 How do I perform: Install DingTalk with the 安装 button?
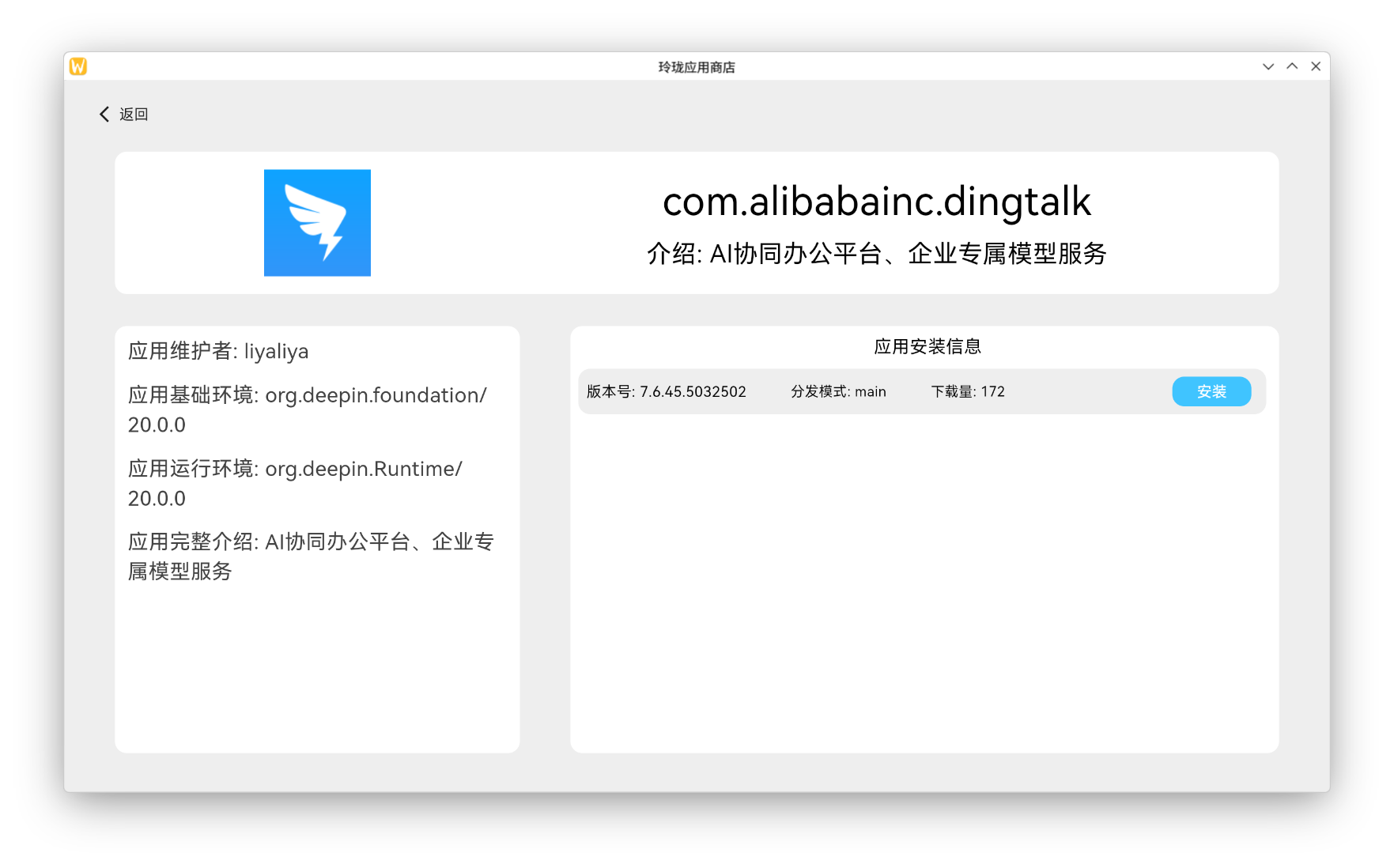click(1211, 391)
